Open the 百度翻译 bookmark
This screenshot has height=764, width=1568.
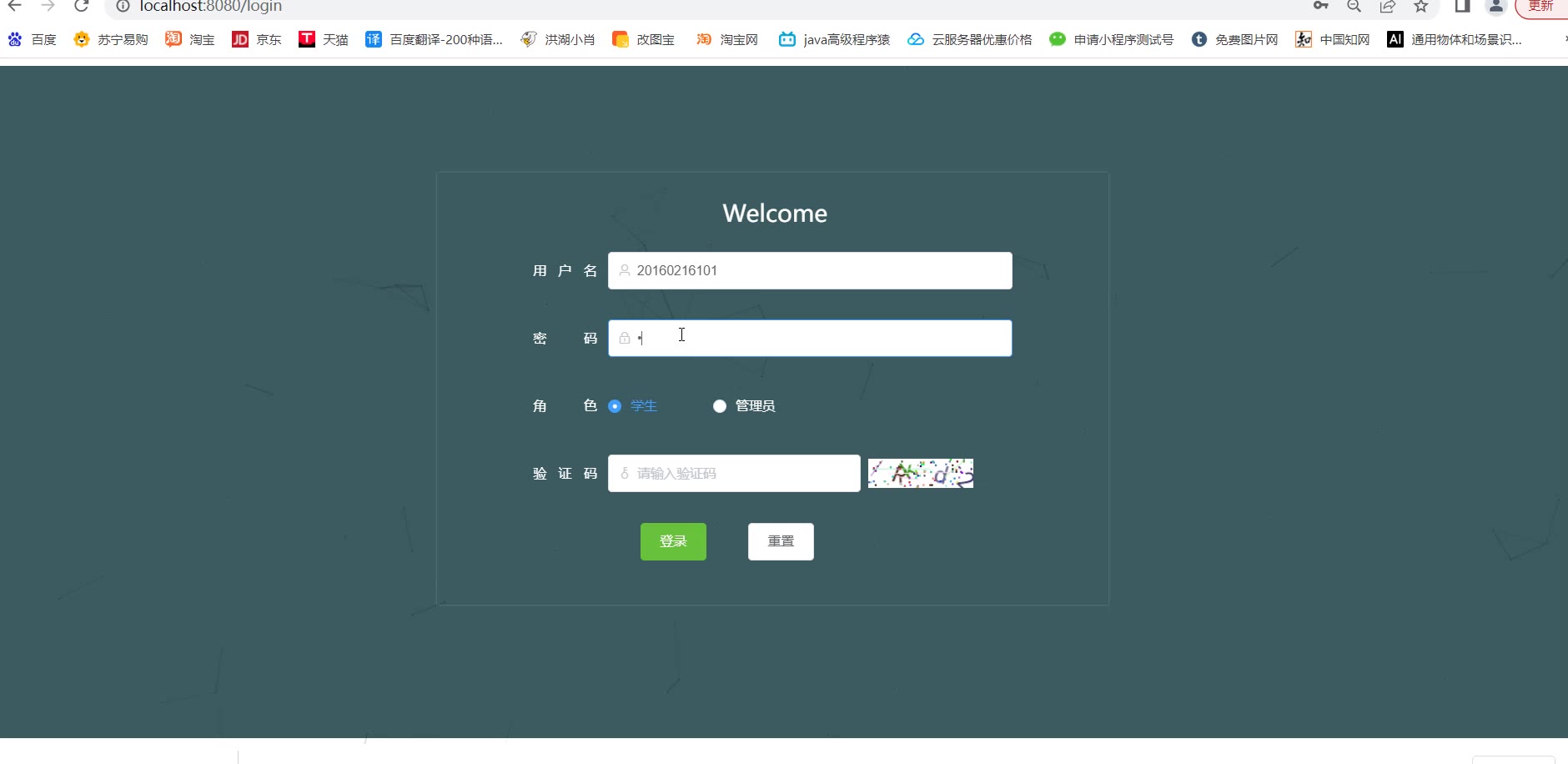[x=435, y=39]
